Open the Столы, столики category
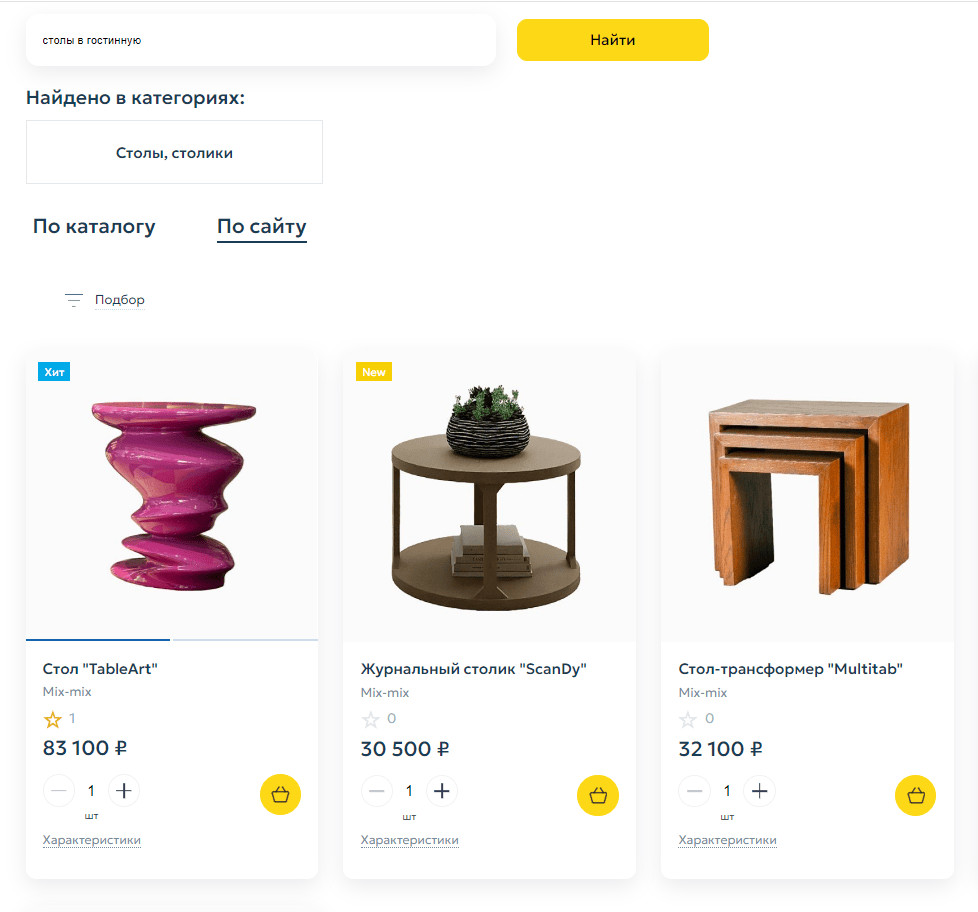Viewport: 978px width, 912px height. [x=174, y=153]
